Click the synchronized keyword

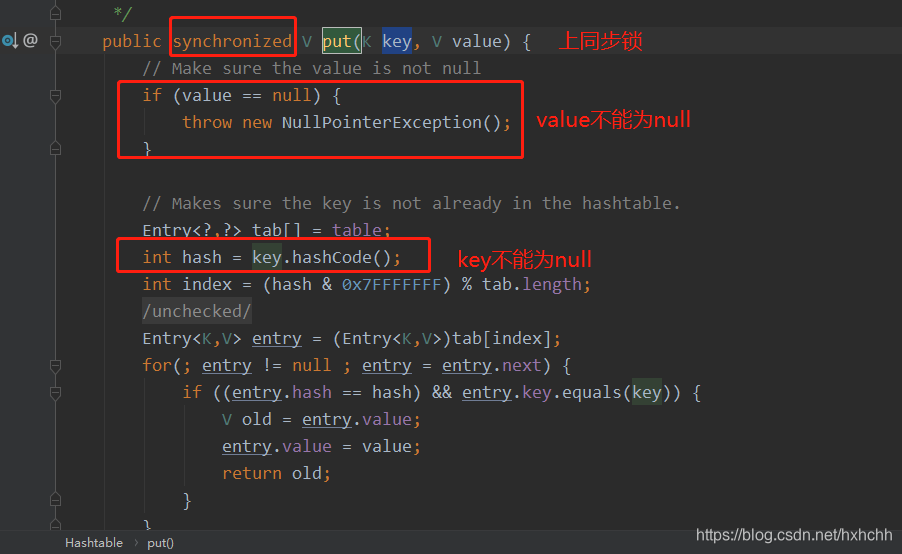[x=232, y=41]
